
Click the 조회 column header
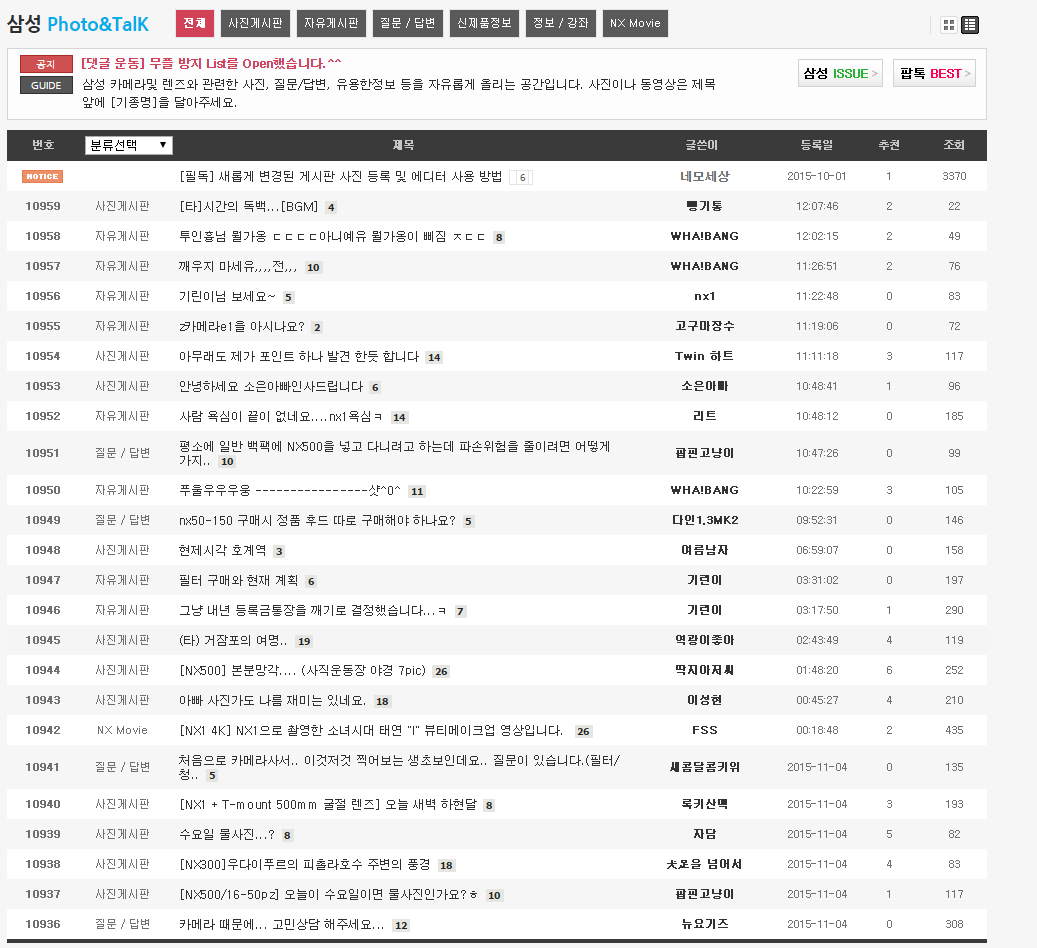pyautogui.click(x=954, y=145)
